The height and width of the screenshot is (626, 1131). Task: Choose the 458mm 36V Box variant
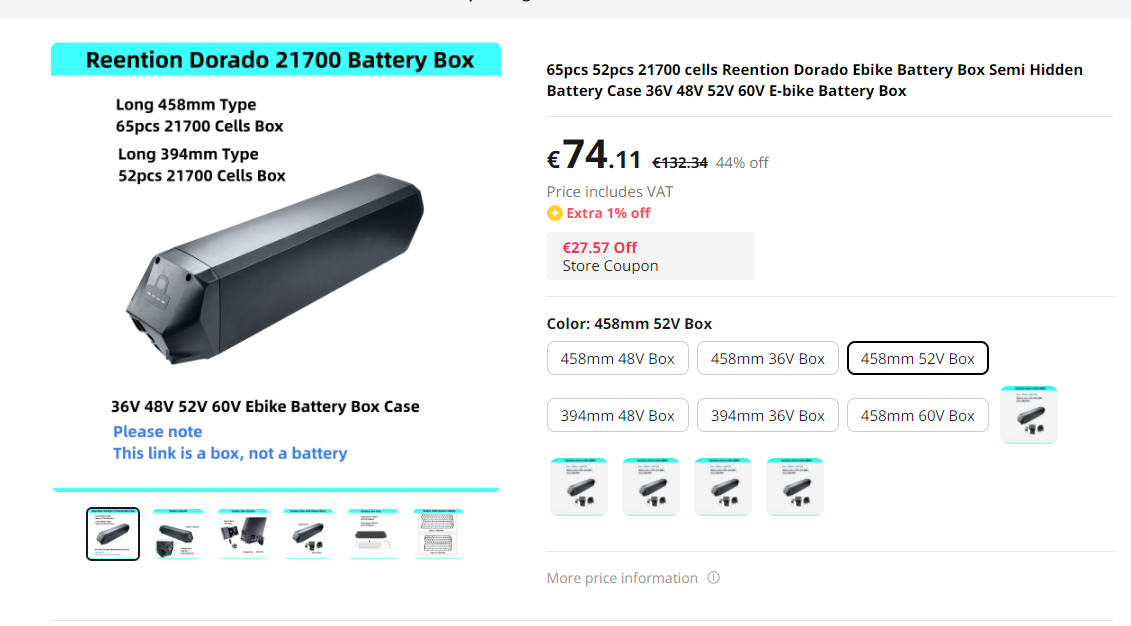[767, 358]
